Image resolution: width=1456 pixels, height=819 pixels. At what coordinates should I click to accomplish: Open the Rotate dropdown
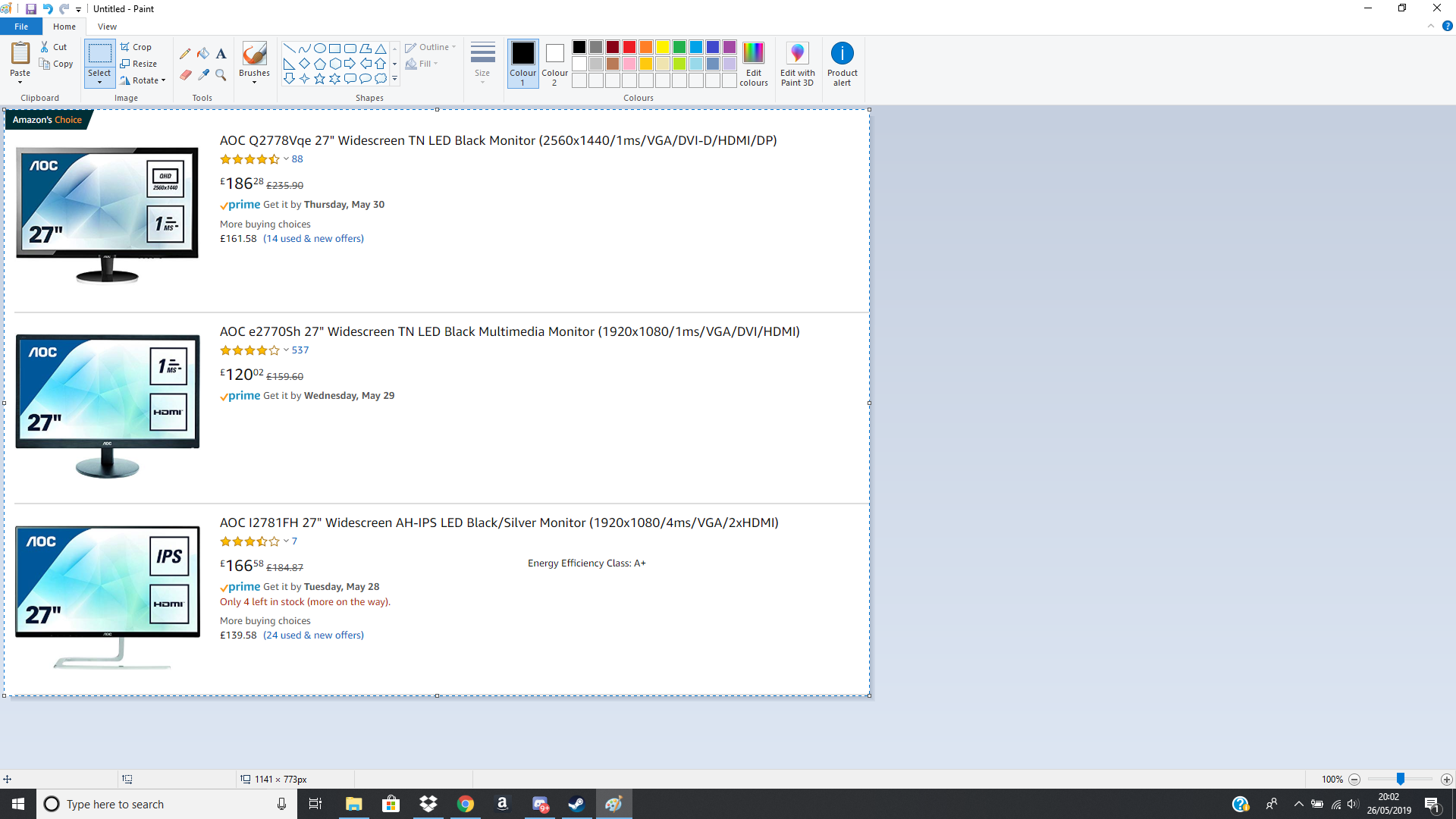click(143, 80)
